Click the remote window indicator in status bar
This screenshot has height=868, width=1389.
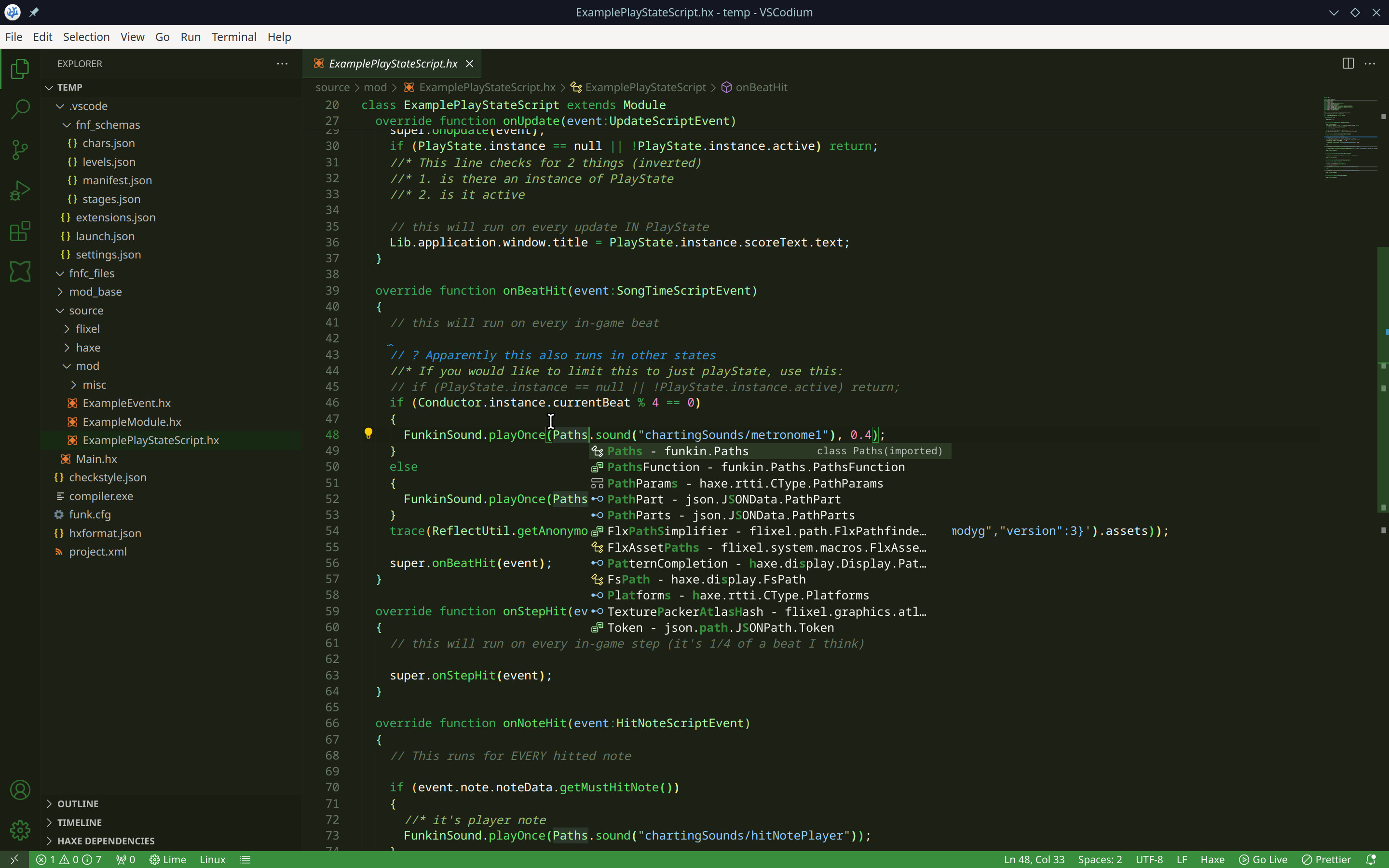pos(14,859)
